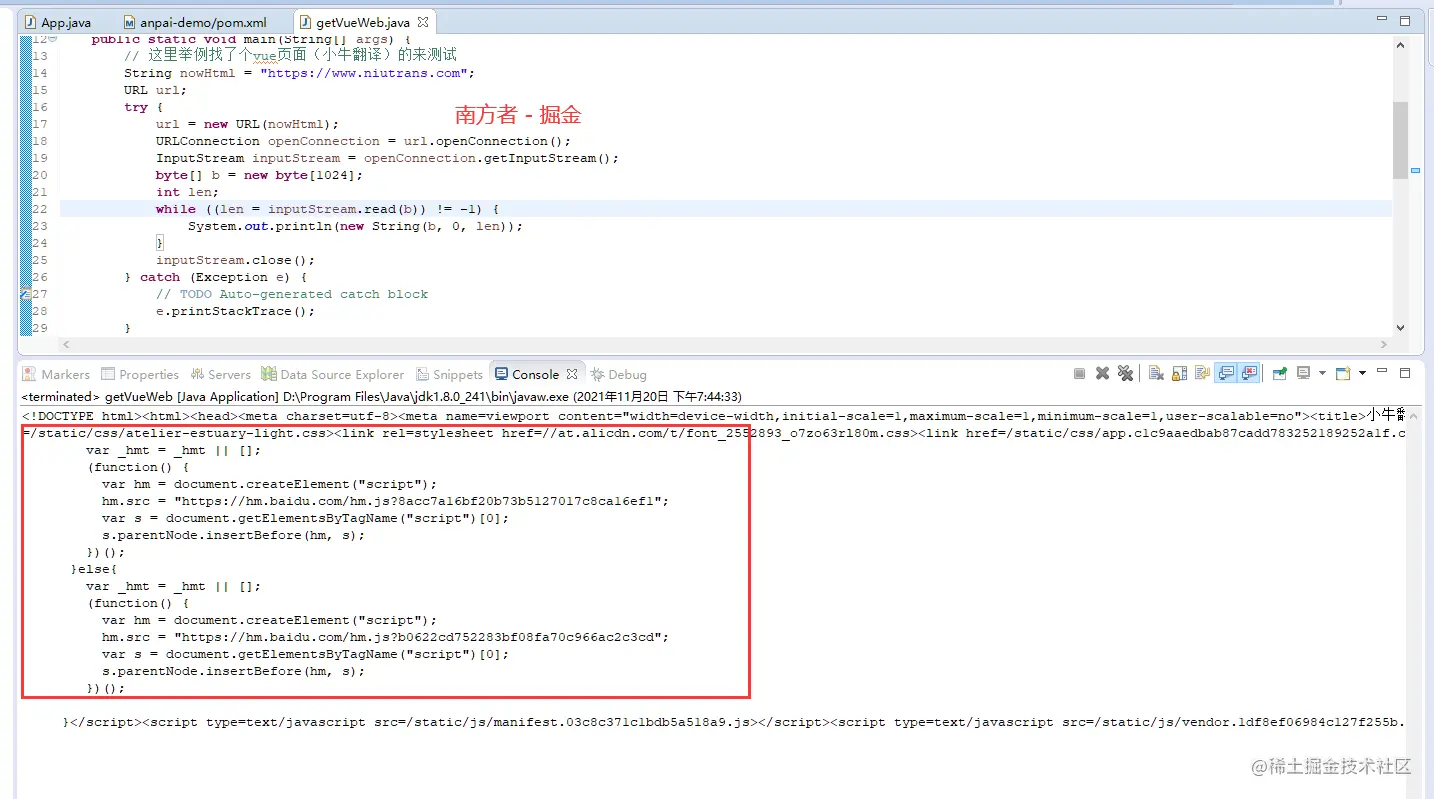The image size is (1434, 799).
Task: Click the editor scrollbar up arrow
Action: pos(1400,43)
